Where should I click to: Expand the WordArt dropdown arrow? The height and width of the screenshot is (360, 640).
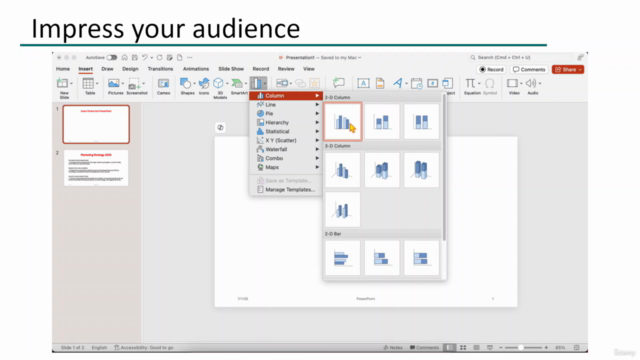tap(407, 84)
